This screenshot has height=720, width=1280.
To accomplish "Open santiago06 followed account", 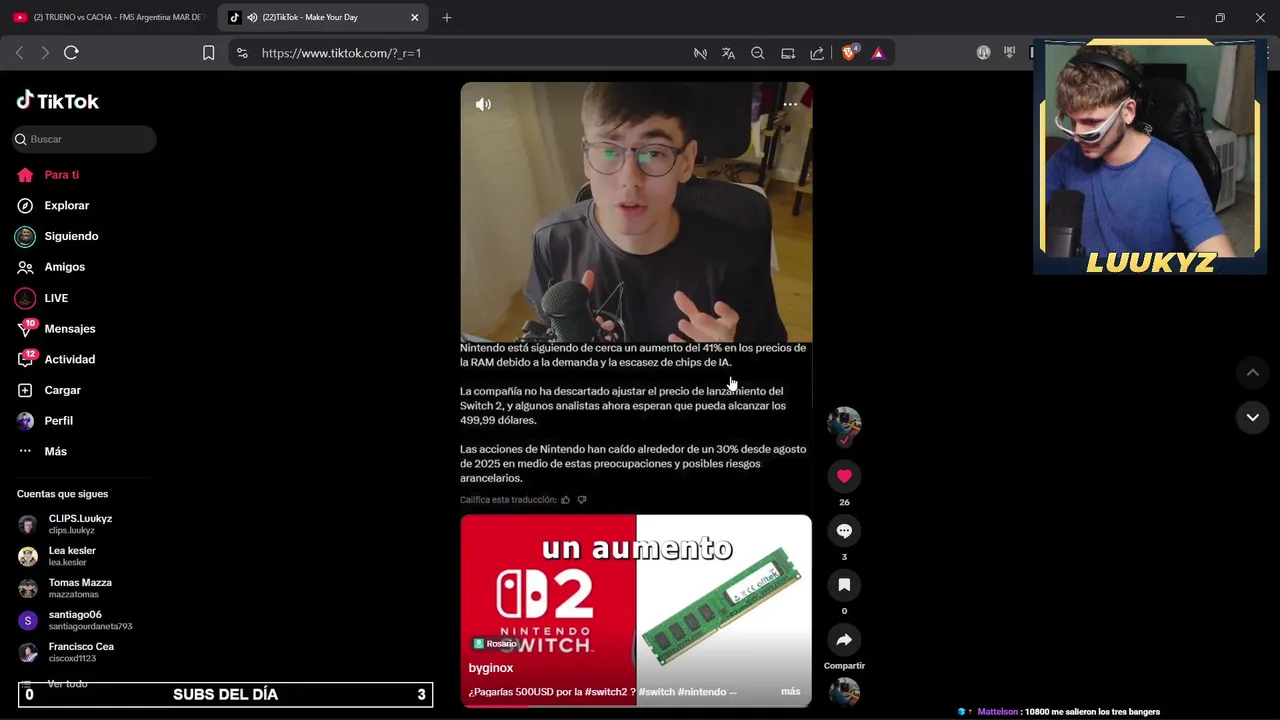I will click(76, 620).
